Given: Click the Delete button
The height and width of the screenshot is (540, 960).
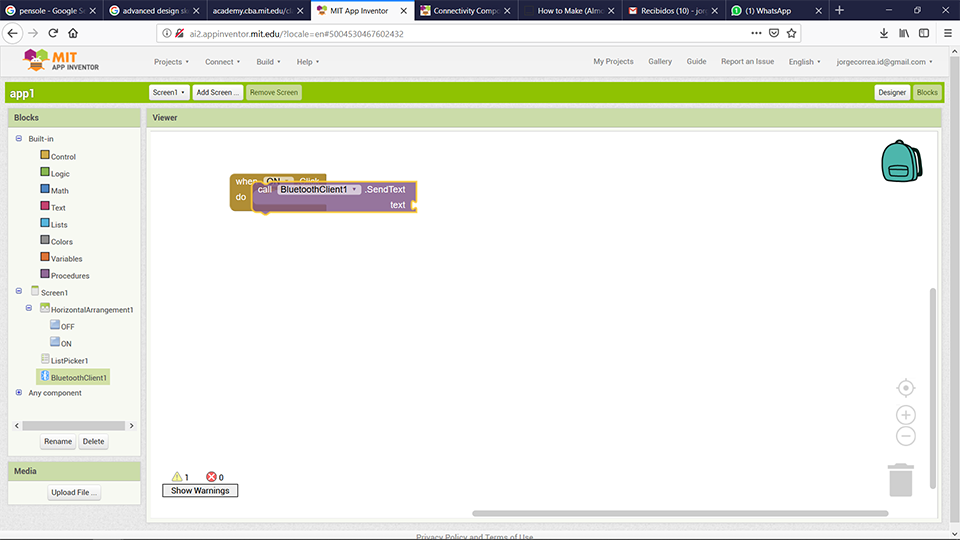Looking at the screenshot, I should click(x=94, y=441).
